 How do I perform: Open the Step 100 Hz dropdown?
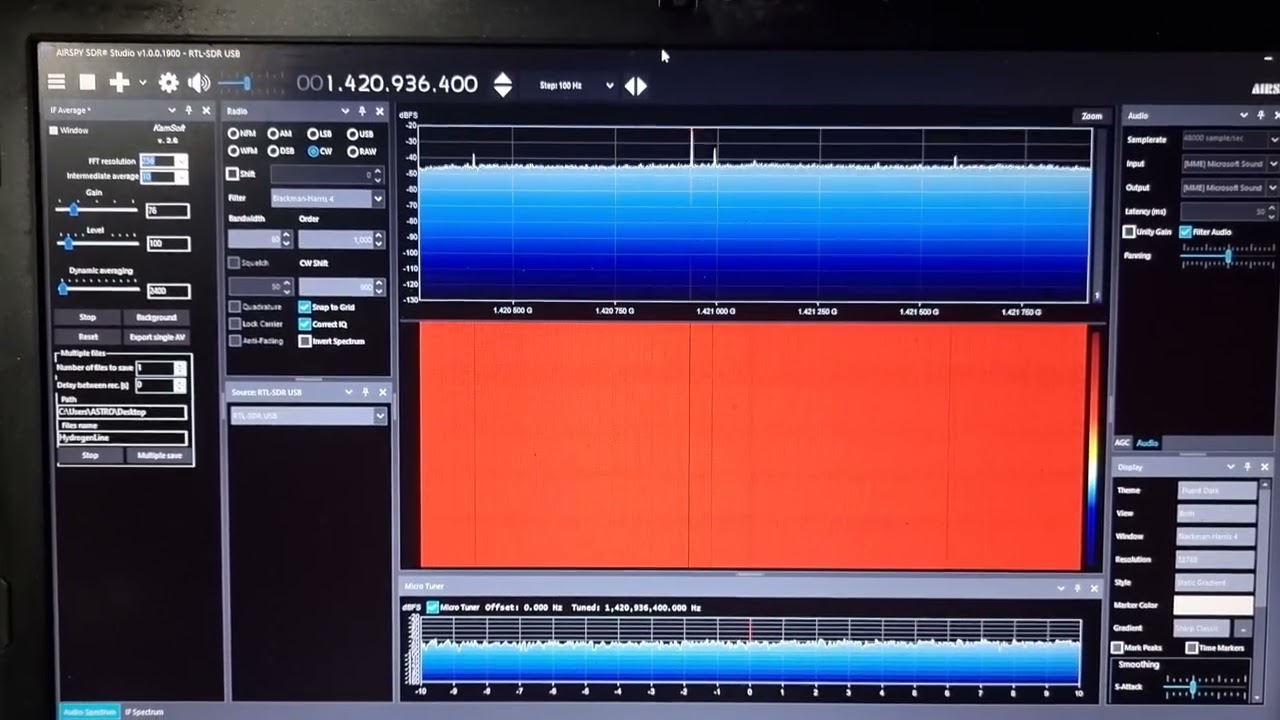click(577, 86)
